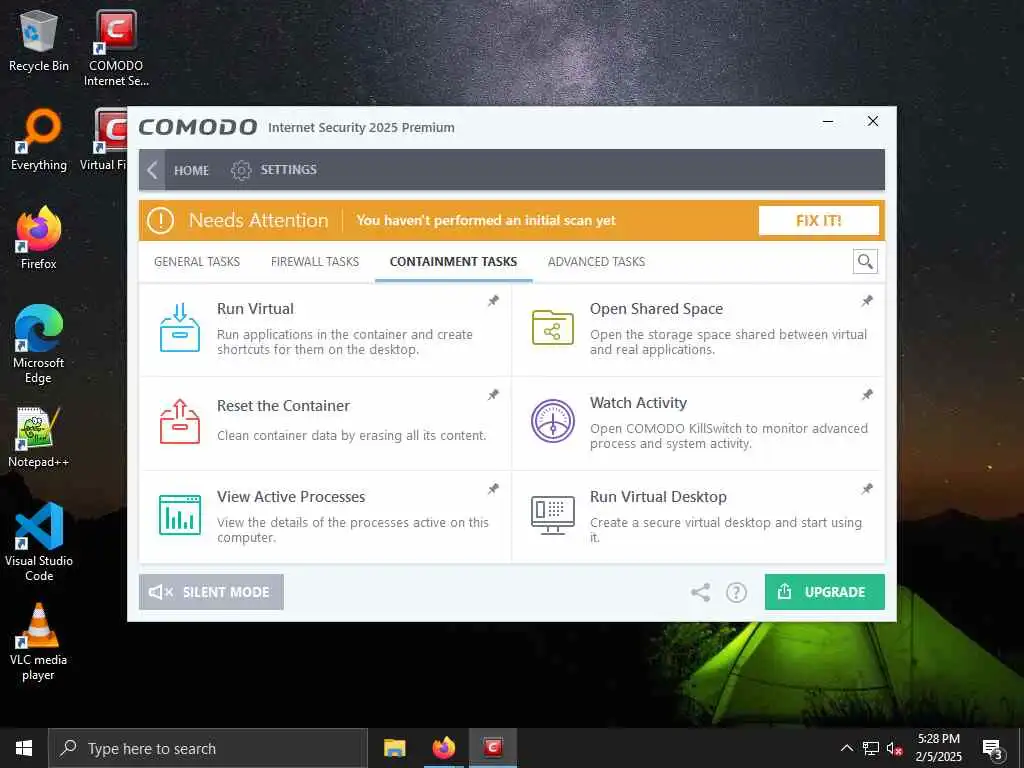Open the Watch Activity gauge icon
Screen dimensions: 1024x768
[x=552, y=421]
